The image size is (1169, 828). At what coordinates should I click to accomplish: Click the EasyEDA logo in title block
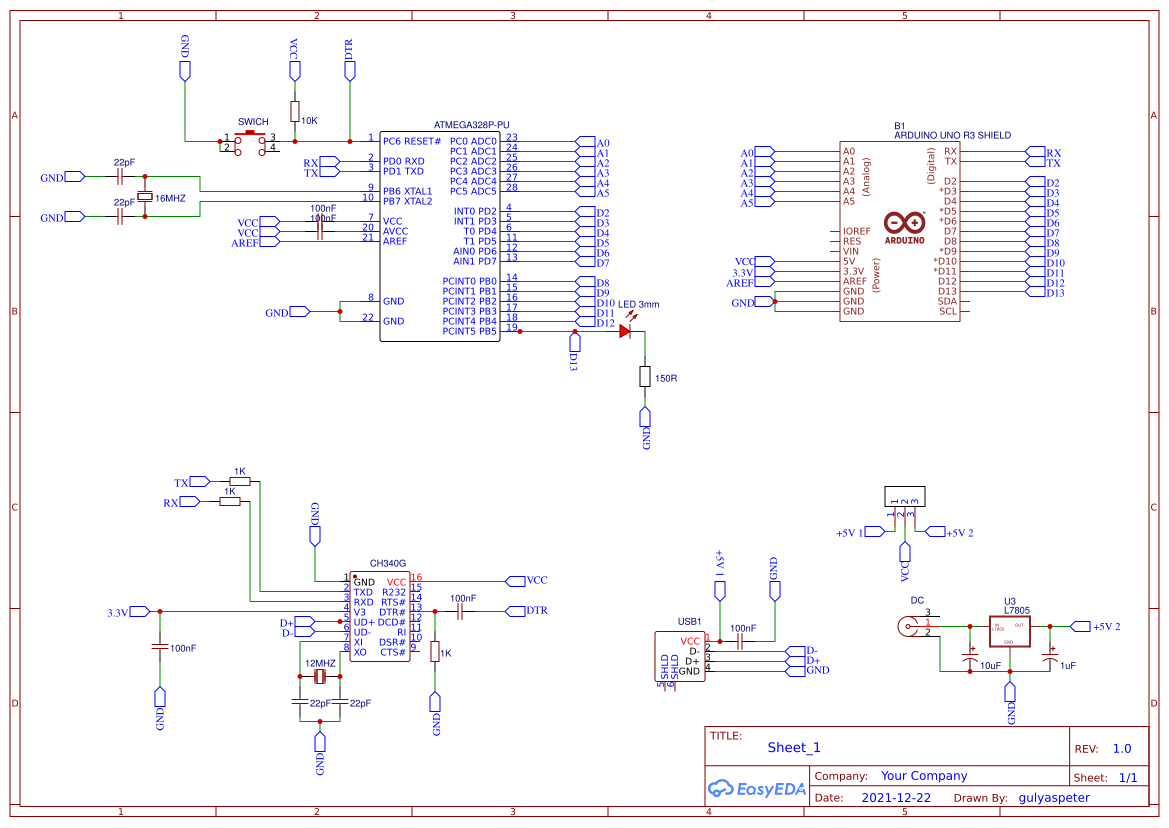[x=757, y=789]
